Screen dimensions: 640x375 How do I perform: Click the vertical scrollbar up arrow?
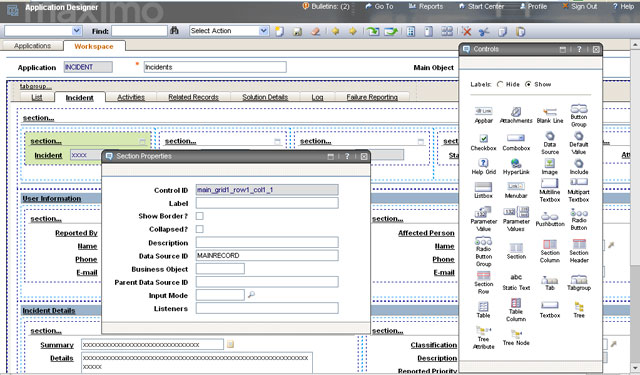pos(635,44)
